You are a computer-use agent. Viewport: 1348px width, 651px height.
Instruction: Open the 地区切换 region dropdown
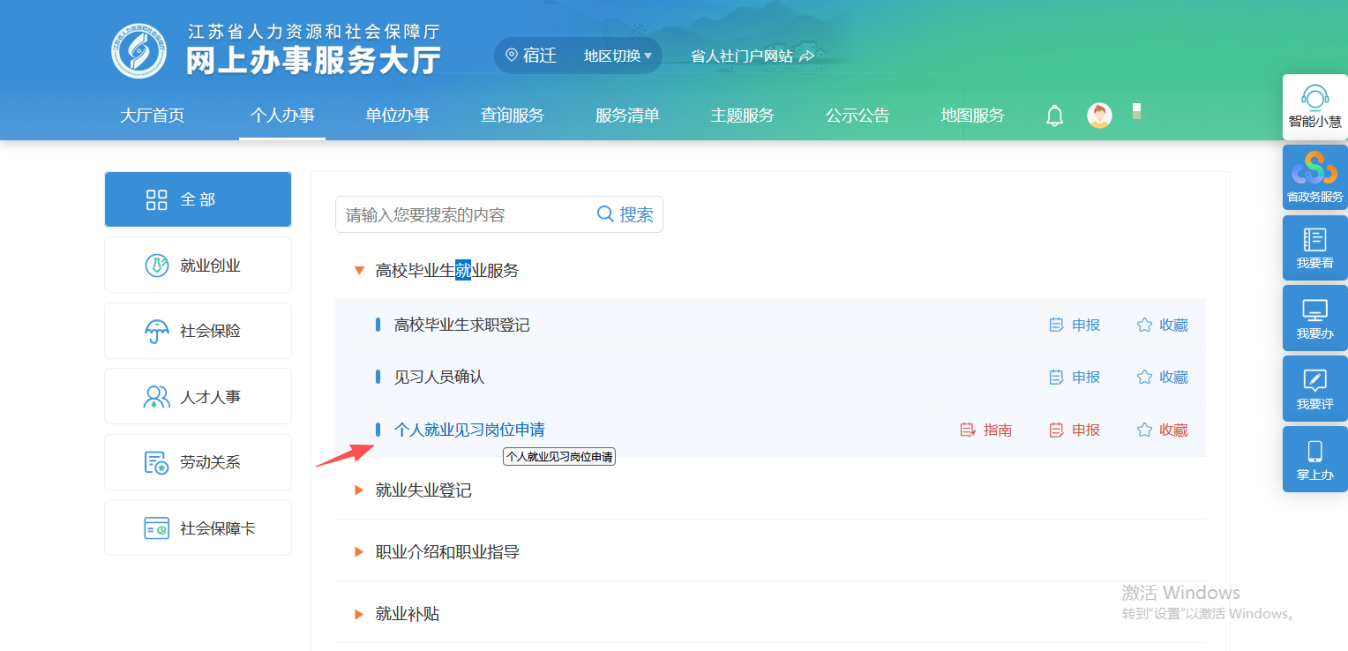[617, 56]
